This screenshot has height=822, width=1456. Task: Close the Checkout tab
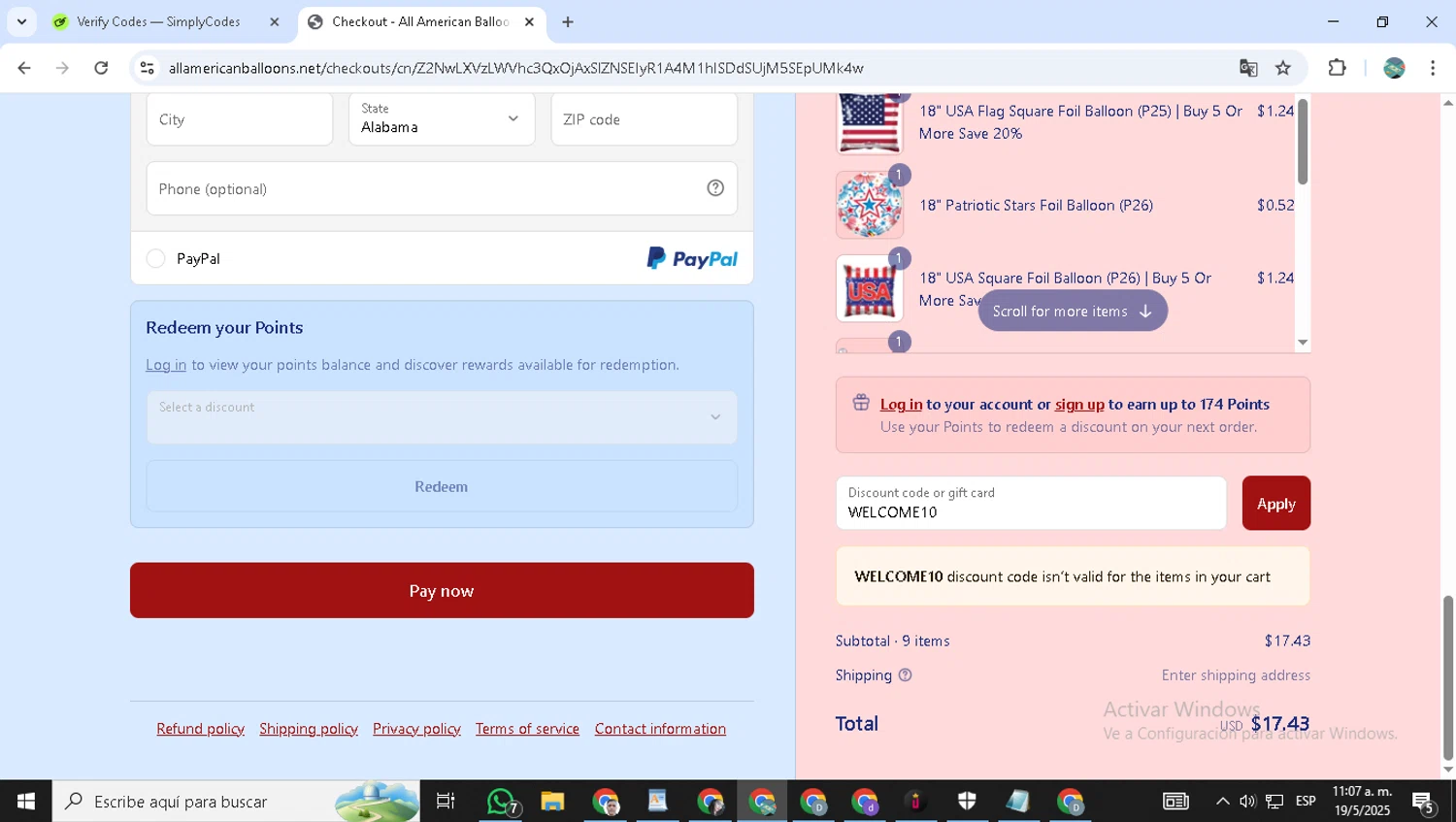click(x=529, y=21)
